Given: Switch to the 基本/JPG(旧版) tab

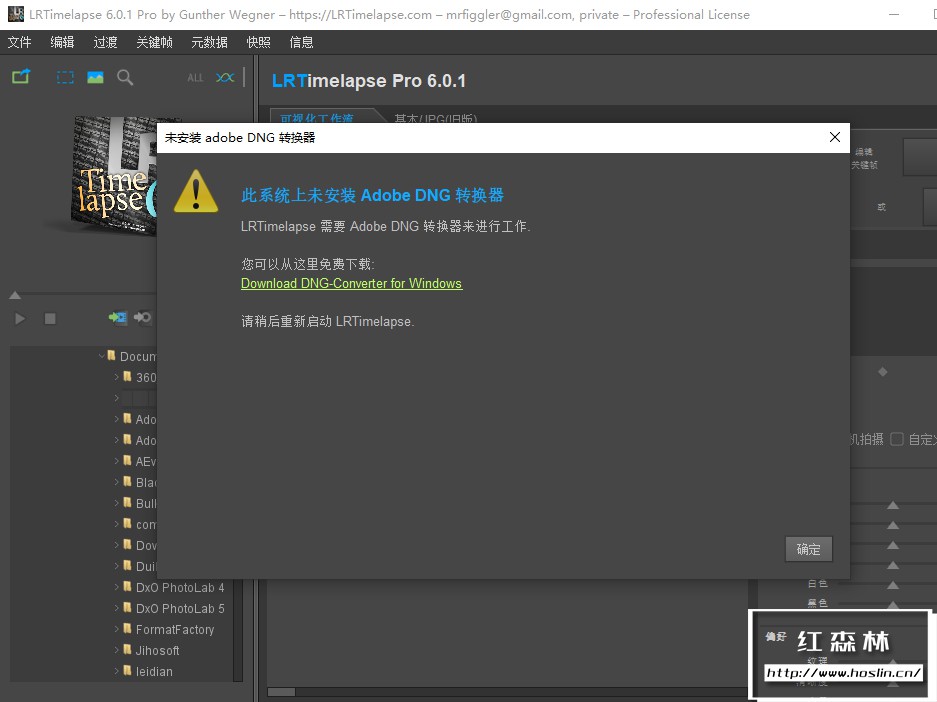Looking at the screenshot, I should [436, 118].
